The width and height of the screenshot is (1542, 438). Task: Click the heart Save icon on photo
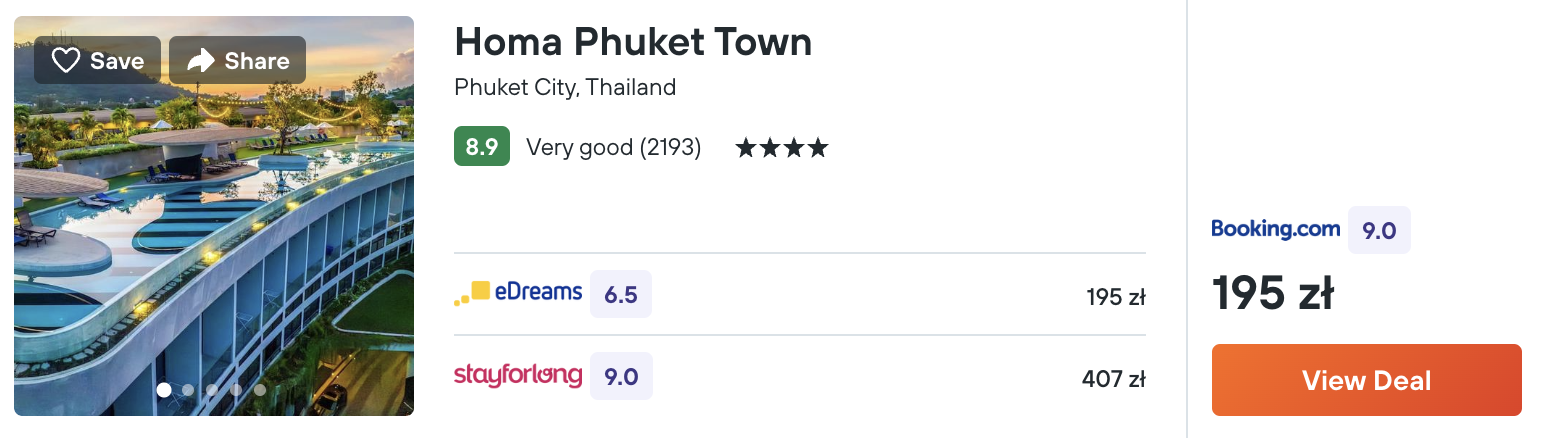tap(66, 61)
